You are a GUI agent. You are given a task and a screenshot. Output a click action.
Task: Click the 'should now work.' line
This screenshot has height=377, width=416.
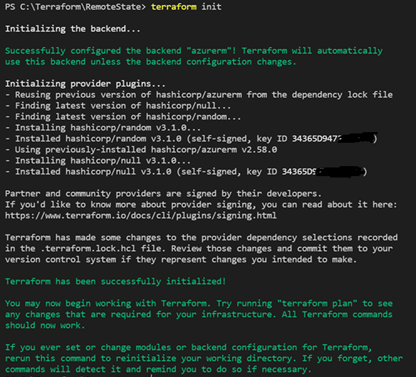(45, 325)
